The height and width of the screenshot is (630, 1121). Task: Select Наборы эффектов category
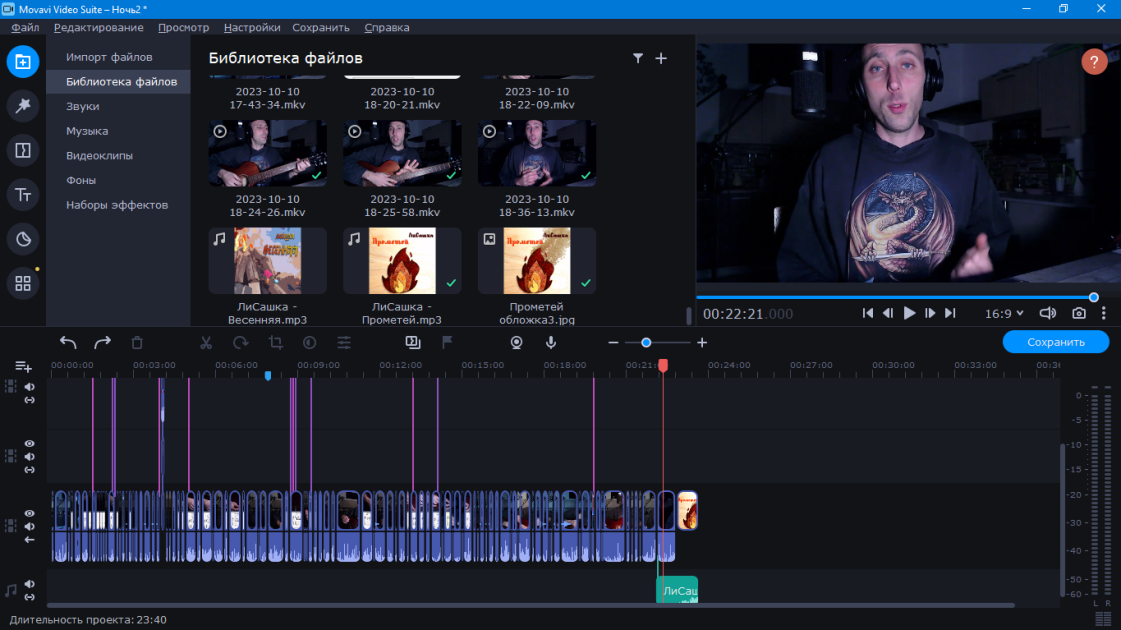(119, 205)
